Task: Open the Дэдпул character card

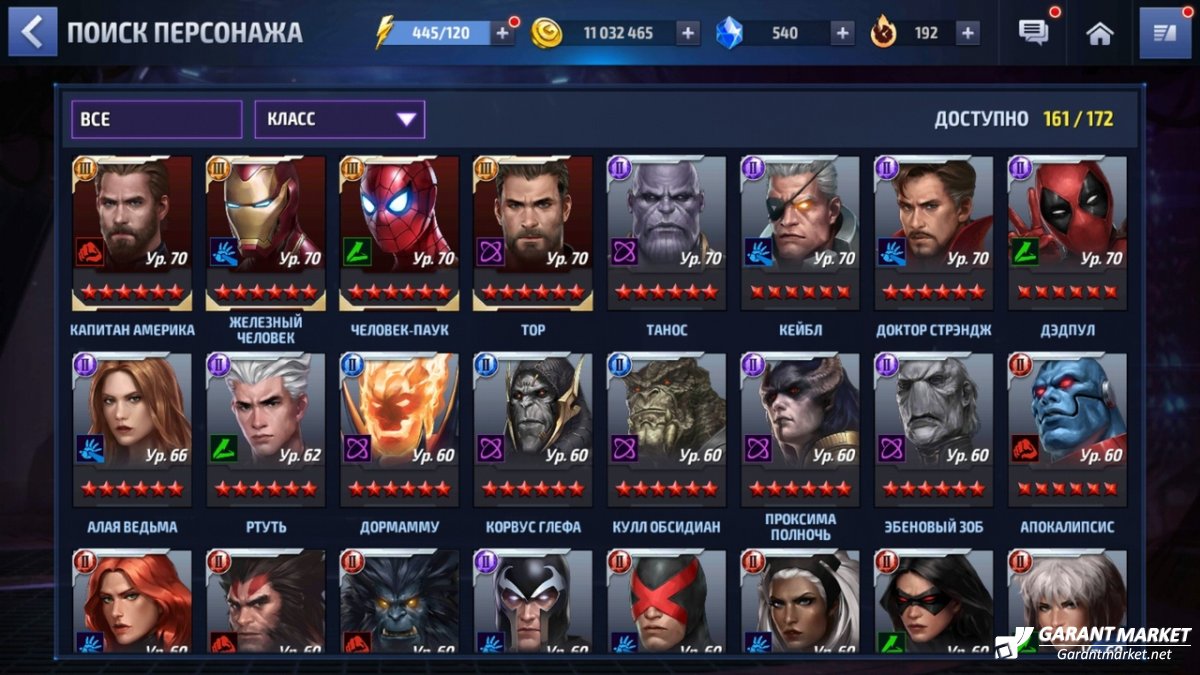Action: point(1068,233)
